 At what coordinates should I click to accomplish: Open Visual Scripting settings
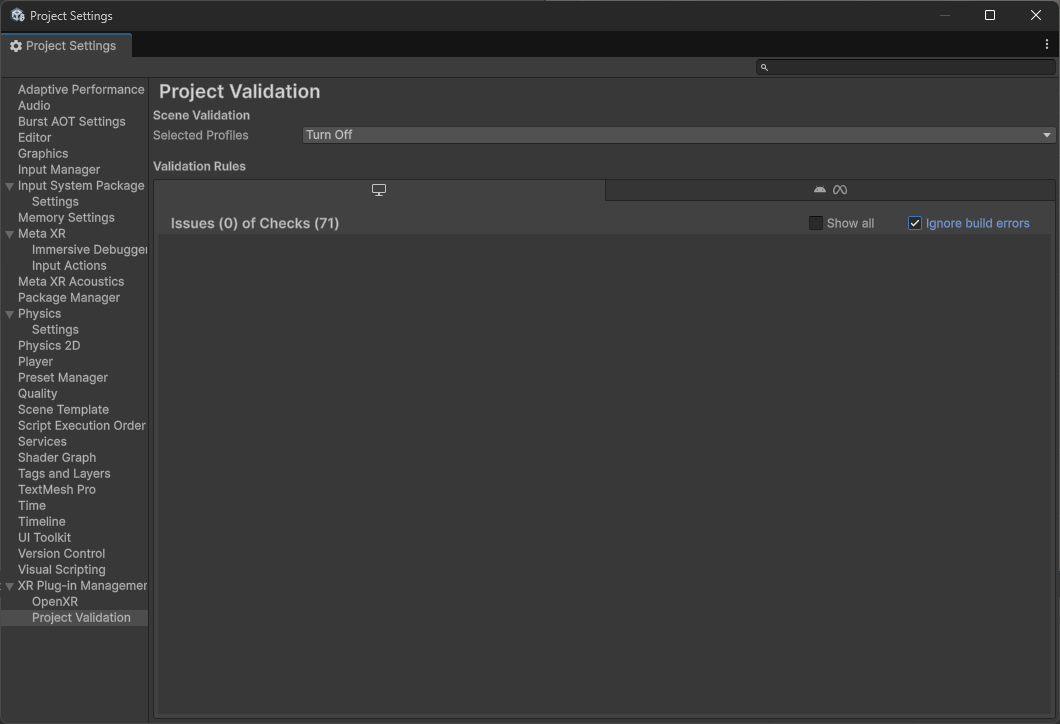click(62, 570)
